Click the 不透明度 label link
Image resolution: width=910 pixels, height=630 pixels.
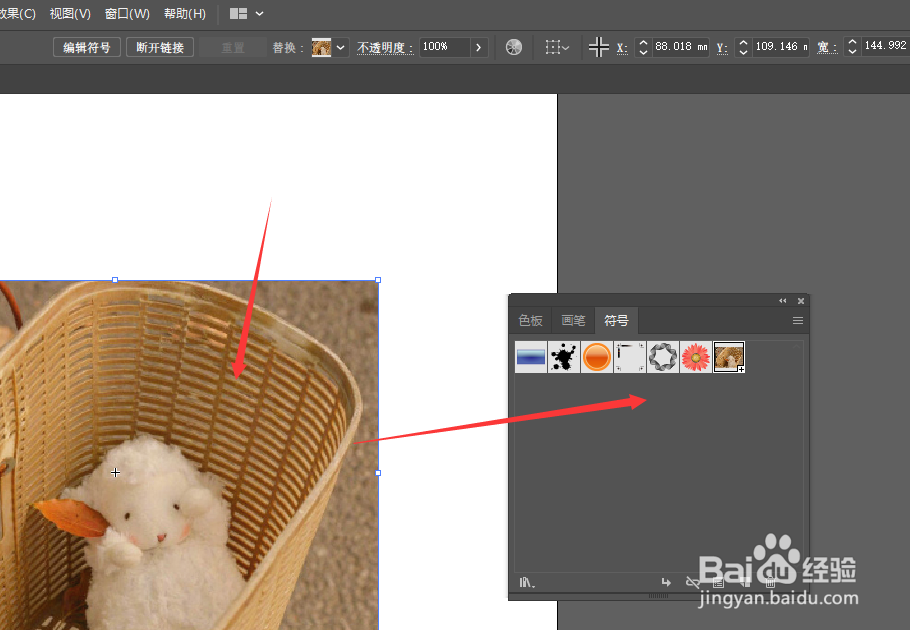click(x=385, y=48)
